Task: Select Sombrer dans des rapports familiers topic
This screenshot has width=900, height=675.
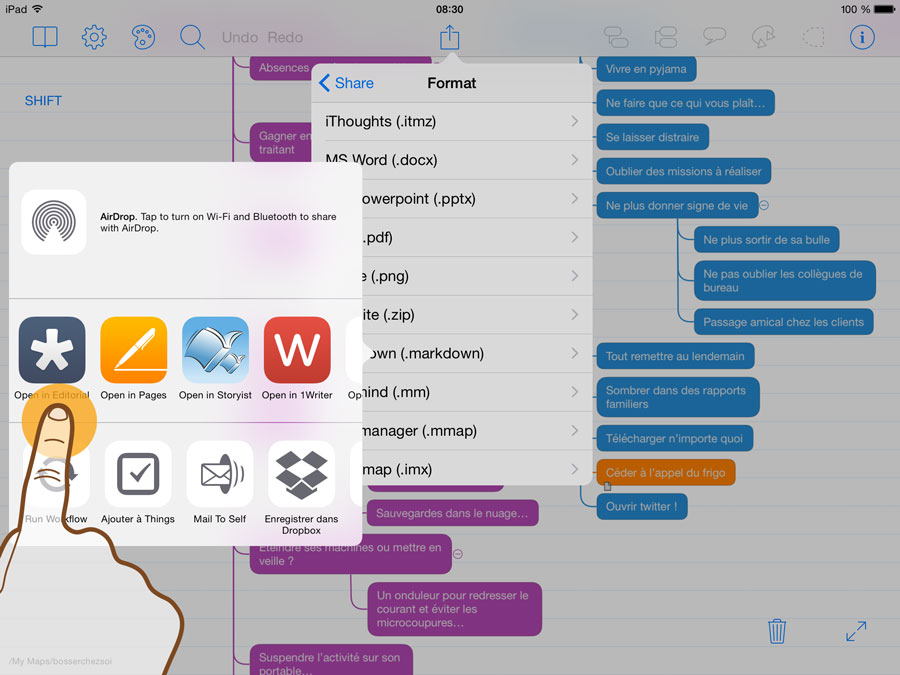Action: click(678, 397)
